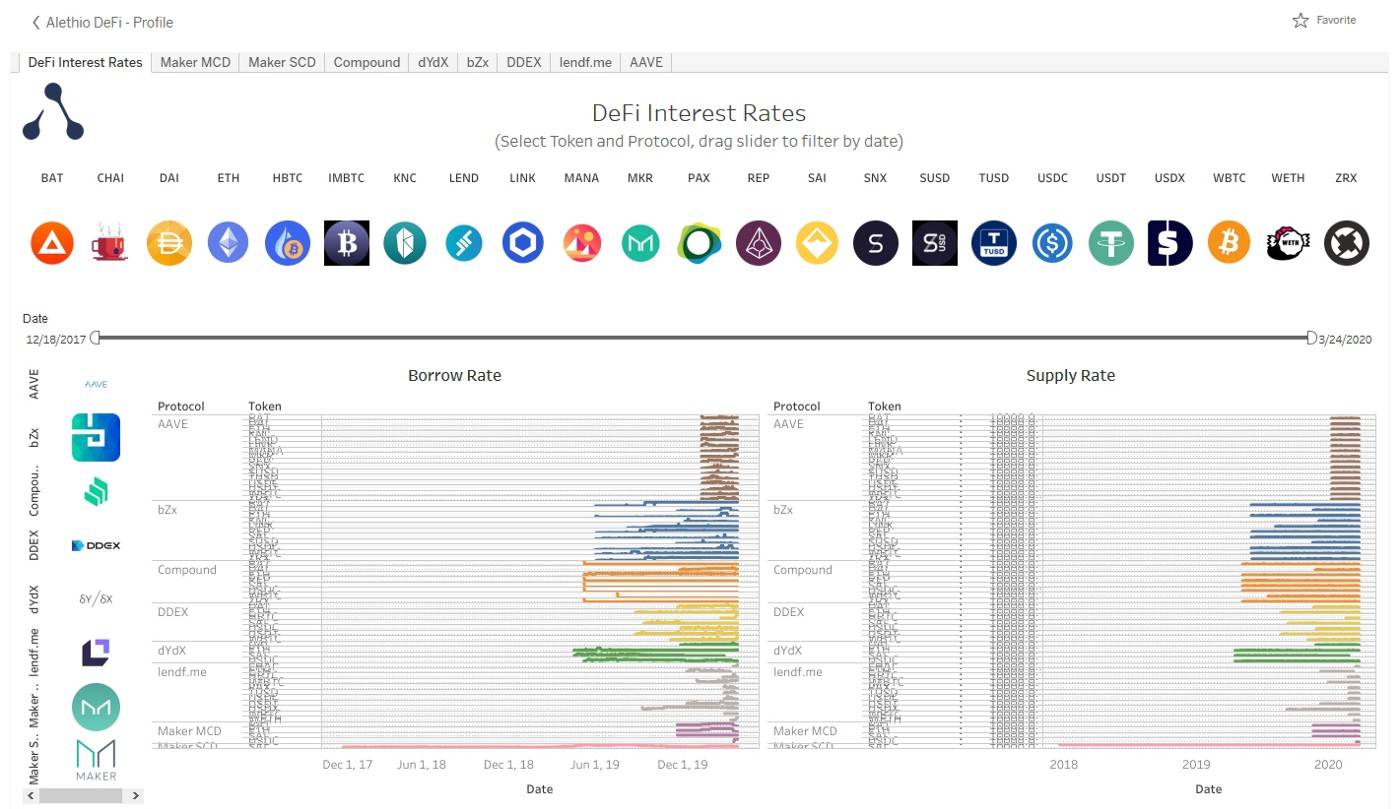Click the date slider end handle
This screenshot has width=1400, height=809.
coord(1312,338)
